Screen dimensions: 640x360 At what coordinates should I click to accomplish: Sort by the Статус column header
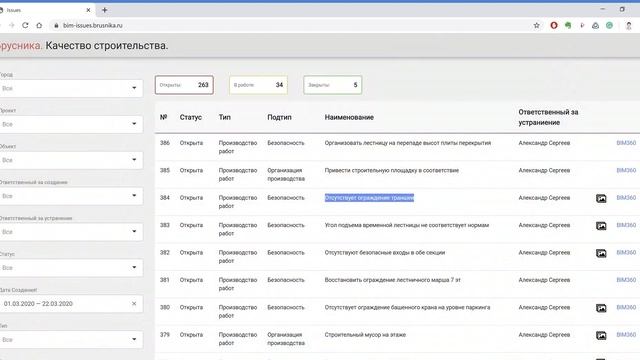[191, 117]
